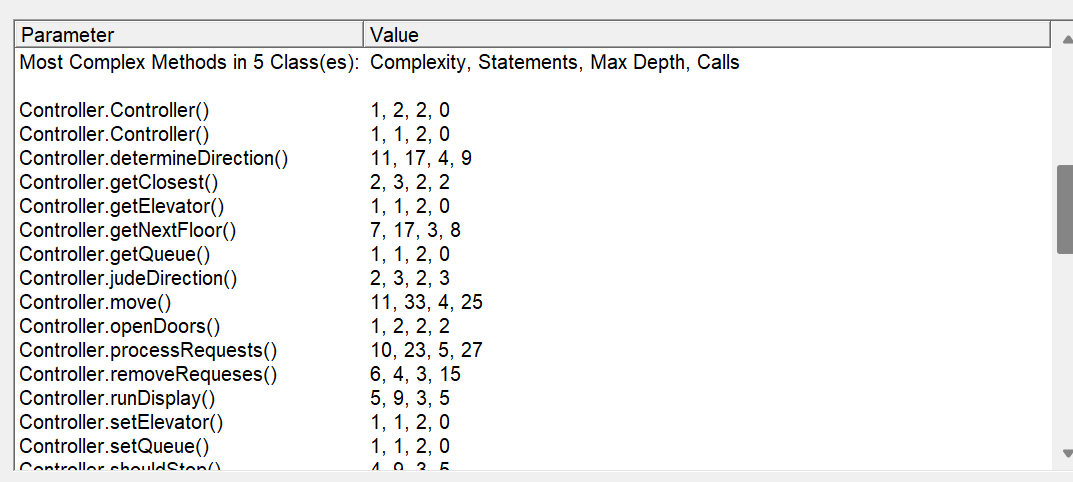Select the Controller.getQueue() row

[533, 254]
